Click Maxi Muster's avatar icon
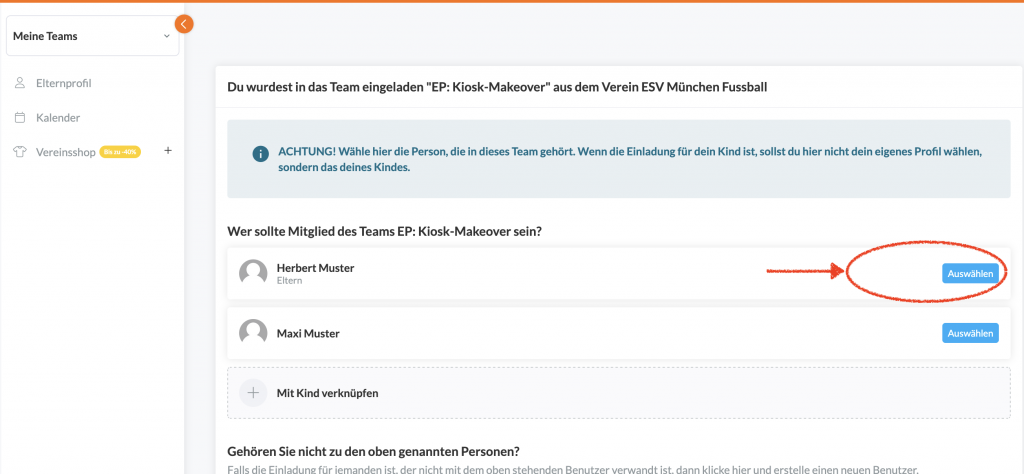Viewport: 1024px width, 474px height. point(254,333)
